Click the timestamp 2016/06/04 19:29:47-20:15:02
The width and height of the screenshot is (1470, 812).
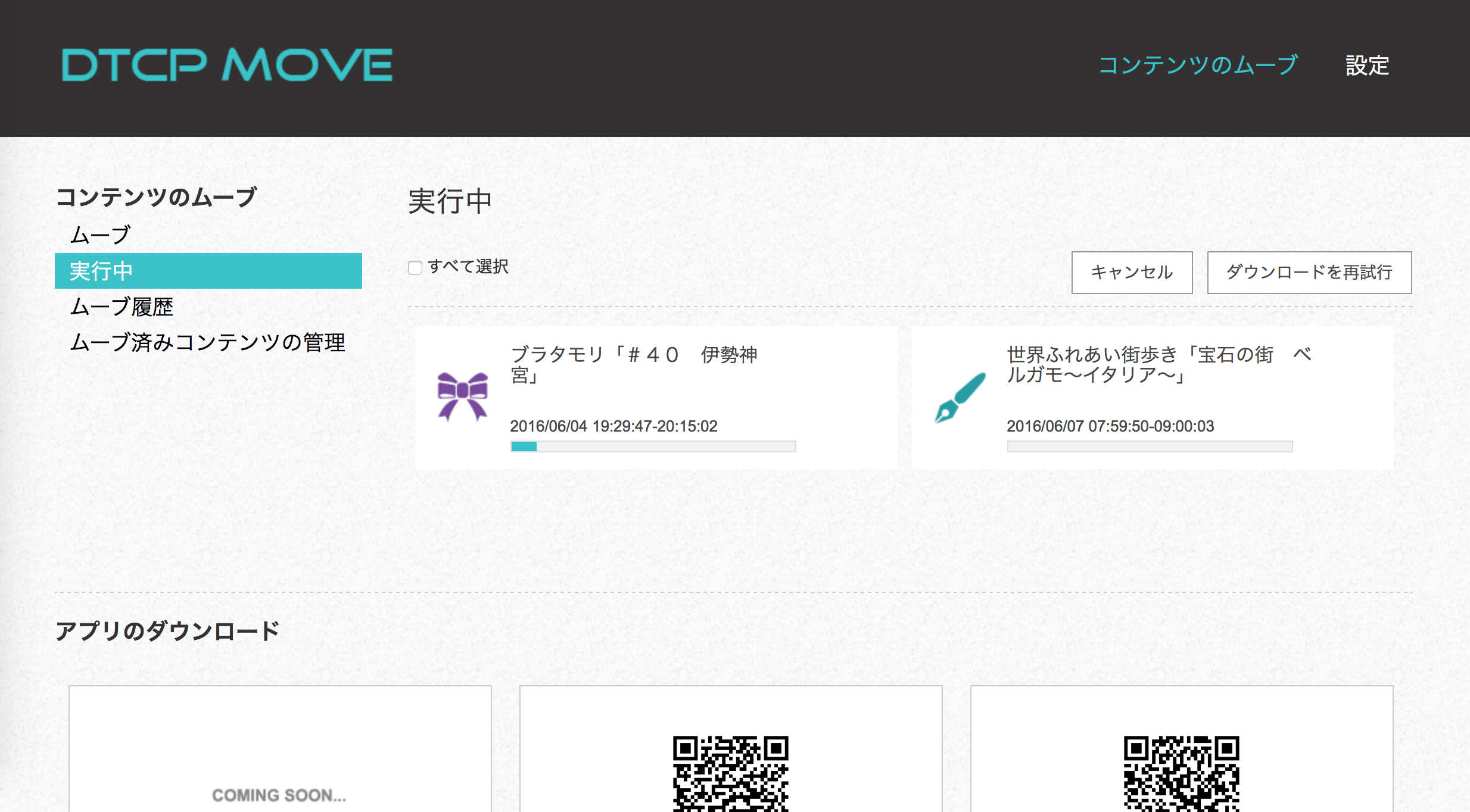613,426
